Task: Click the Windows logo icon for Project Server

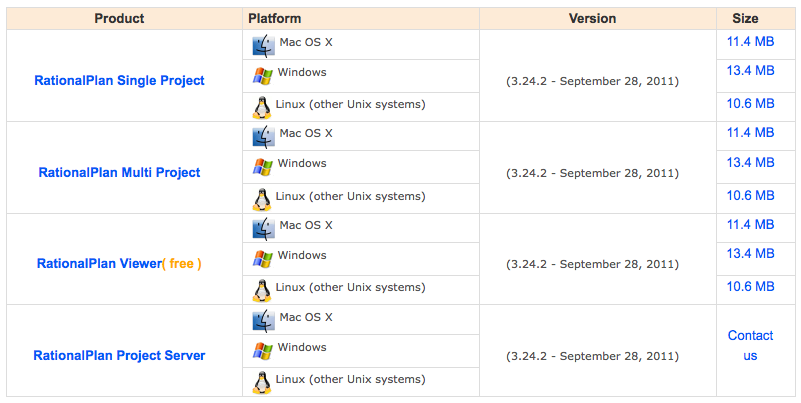Action: [x=263, y=351]
